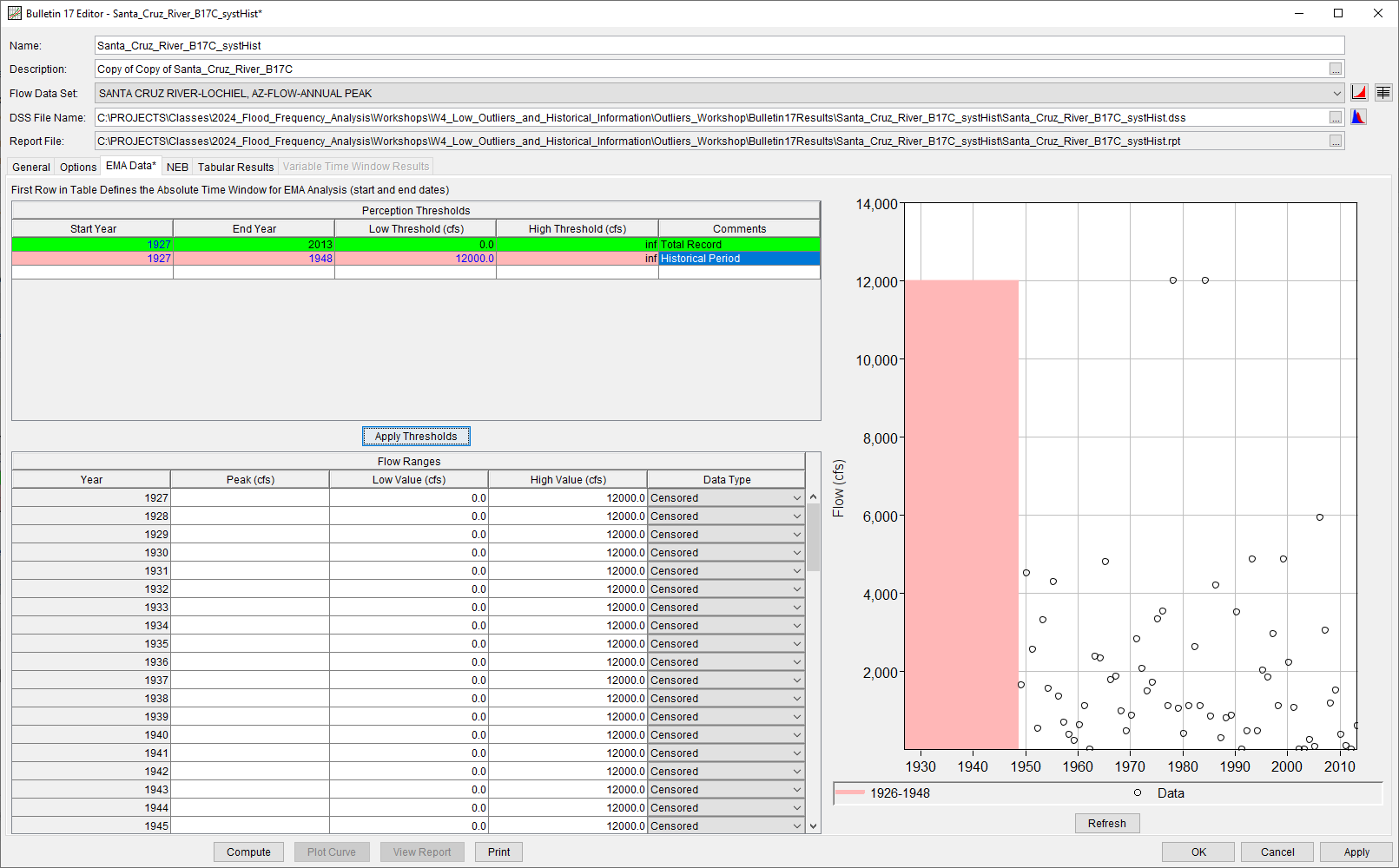
Task: Refresh the flow chart
Action: point(1107,824)
